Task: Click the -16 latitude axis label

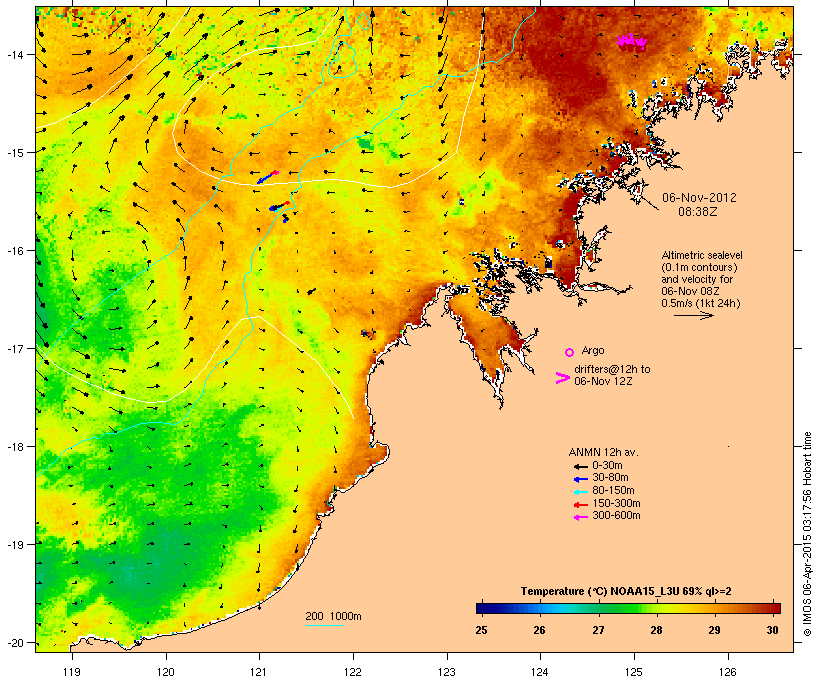Action: 15,251
